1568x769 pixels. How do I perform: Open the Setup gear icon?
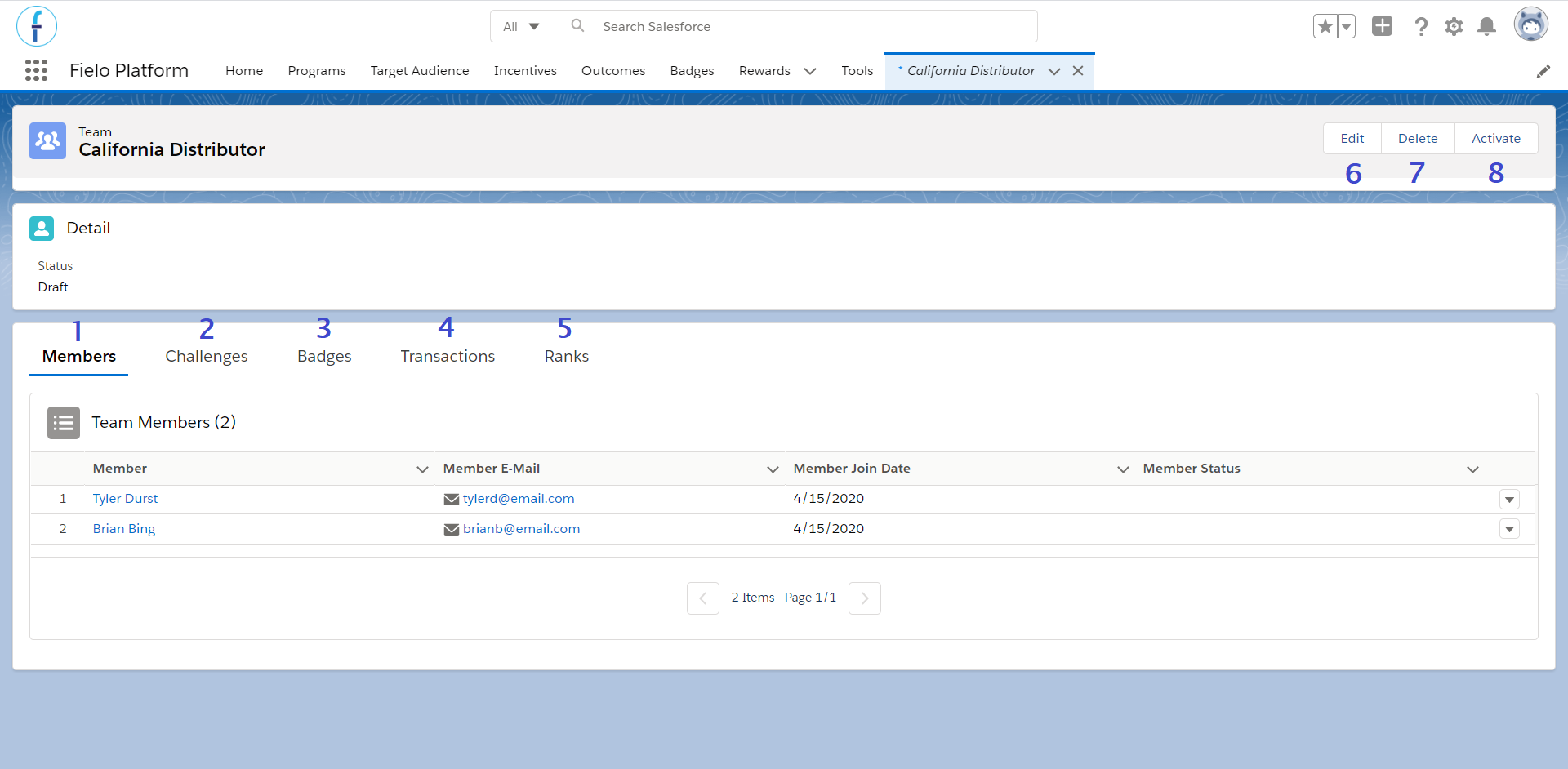1454,26
